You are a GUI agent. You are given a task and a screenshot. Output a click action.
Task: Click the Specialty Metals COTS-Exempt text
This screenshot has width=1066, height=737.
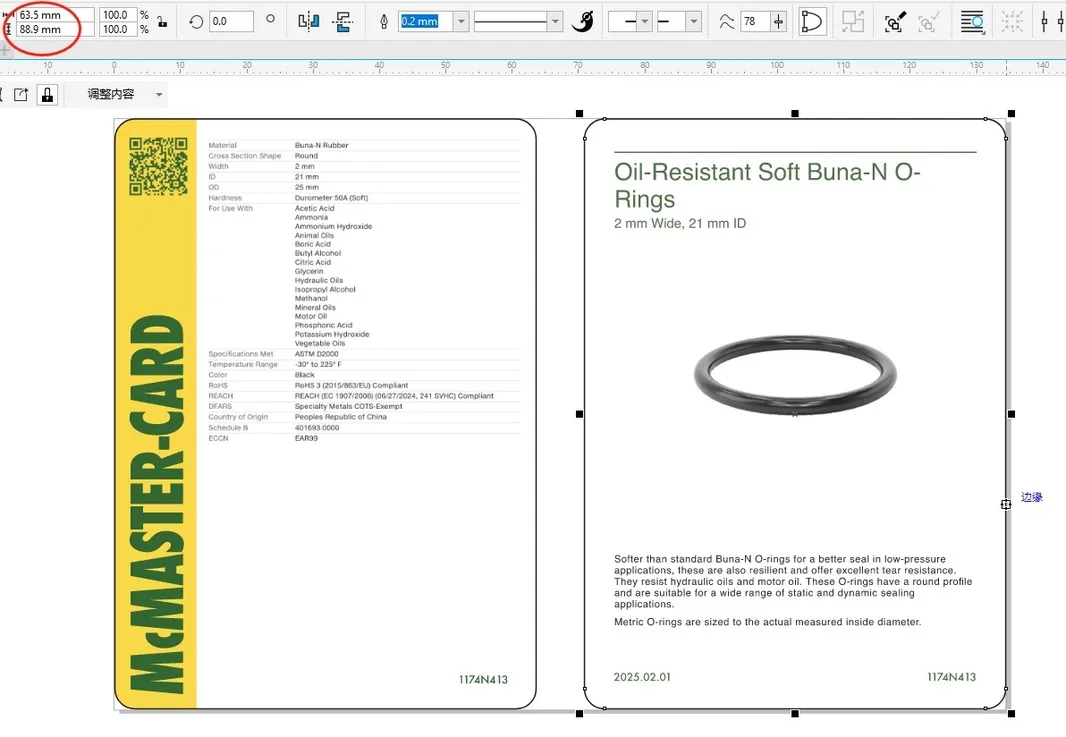(348, 406)
